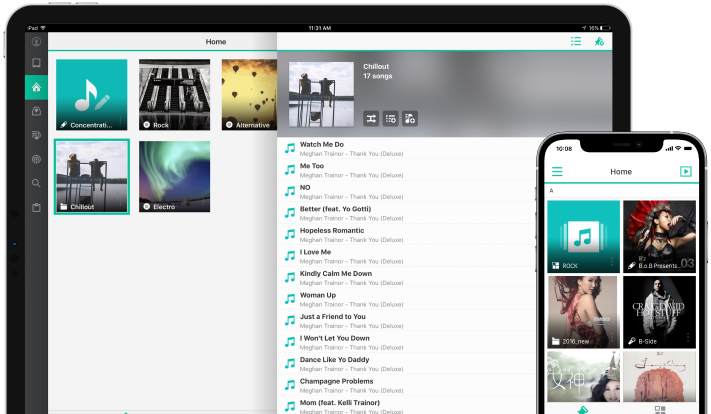Click the iPad battery indicator

605,28
